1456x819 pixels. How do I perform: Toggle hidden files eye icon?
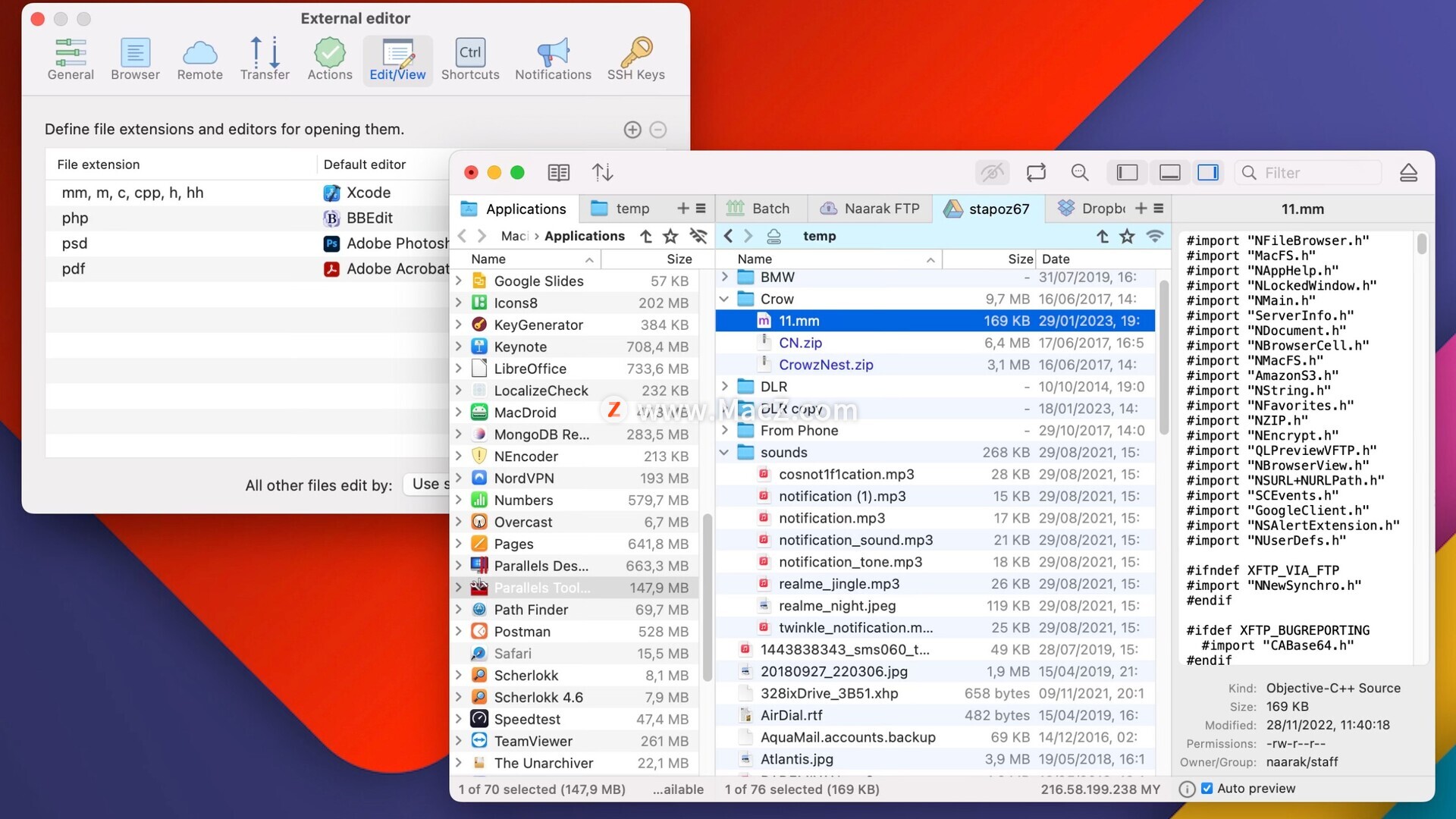coord(992,173)
